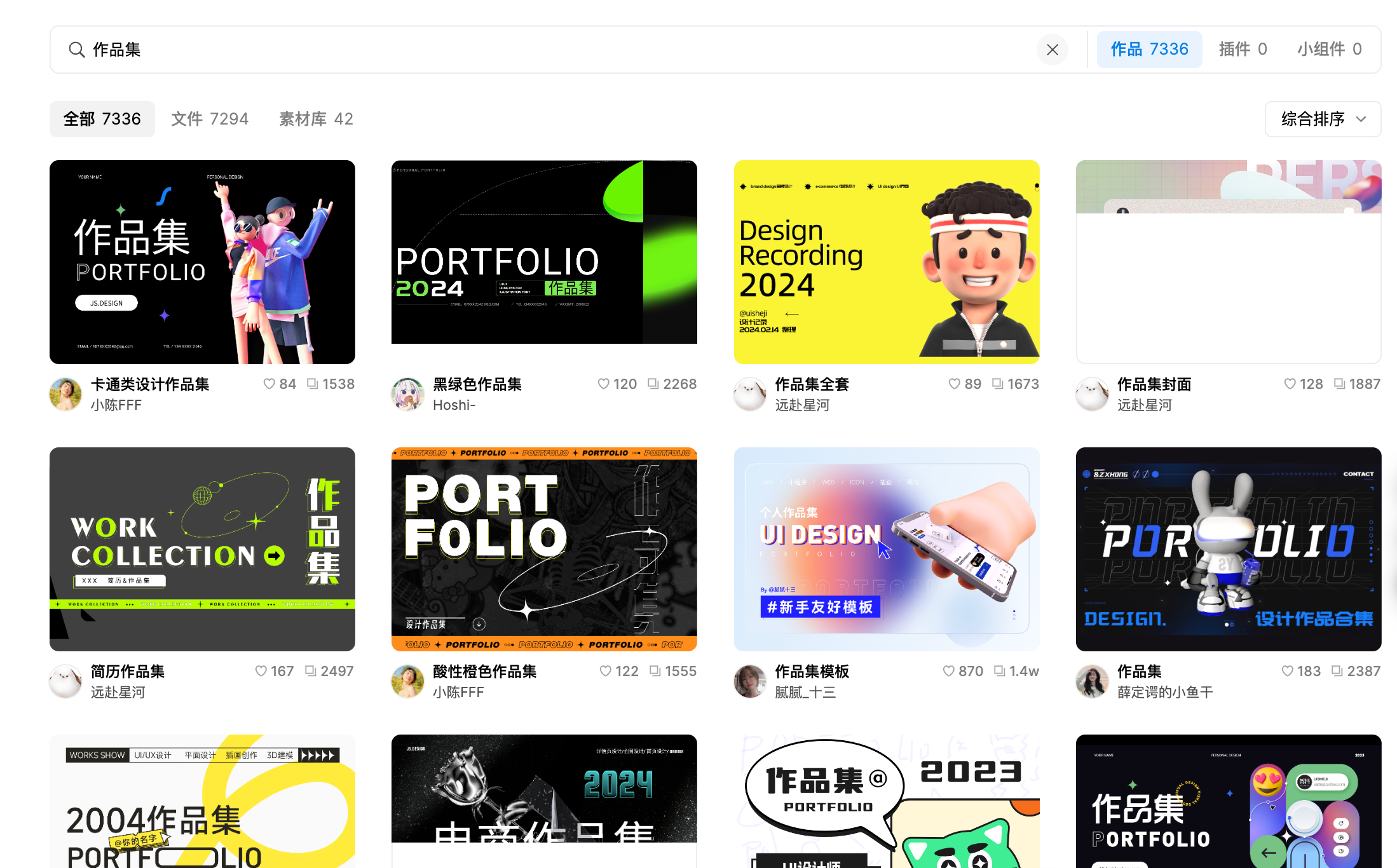Filter by 素材库 42

click(x=316, y=119)
